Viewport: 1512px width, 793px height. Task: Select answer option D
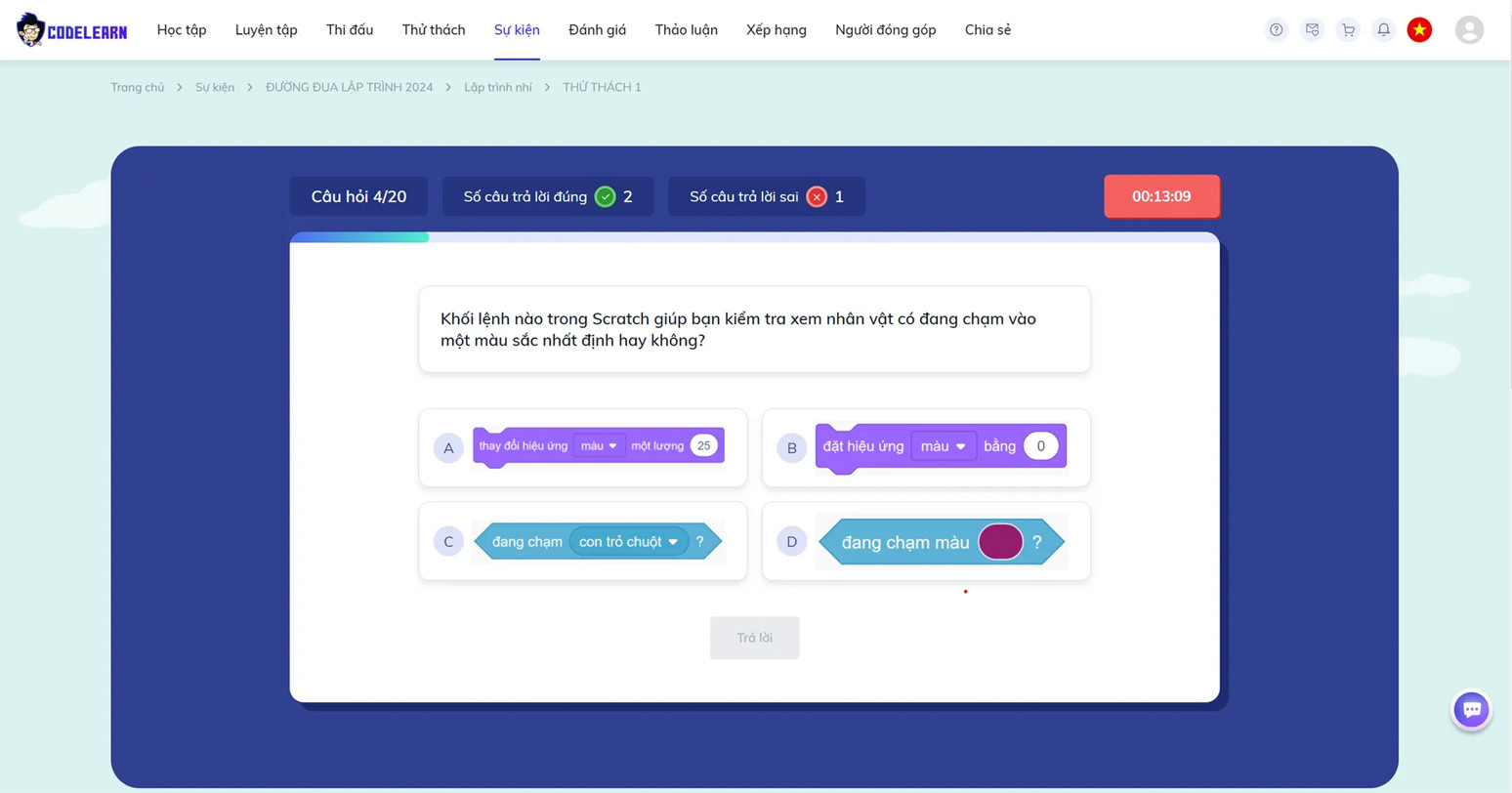coord(926,541)
